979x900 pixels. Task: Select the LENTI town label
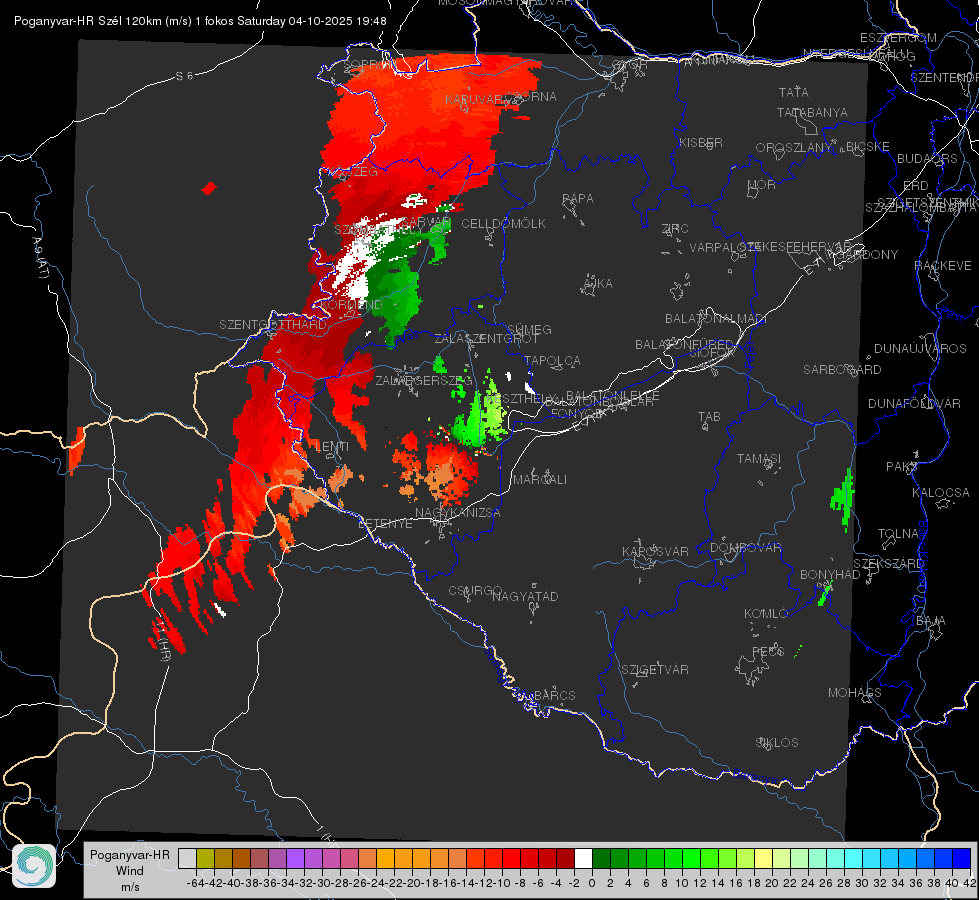click(332, 447)
